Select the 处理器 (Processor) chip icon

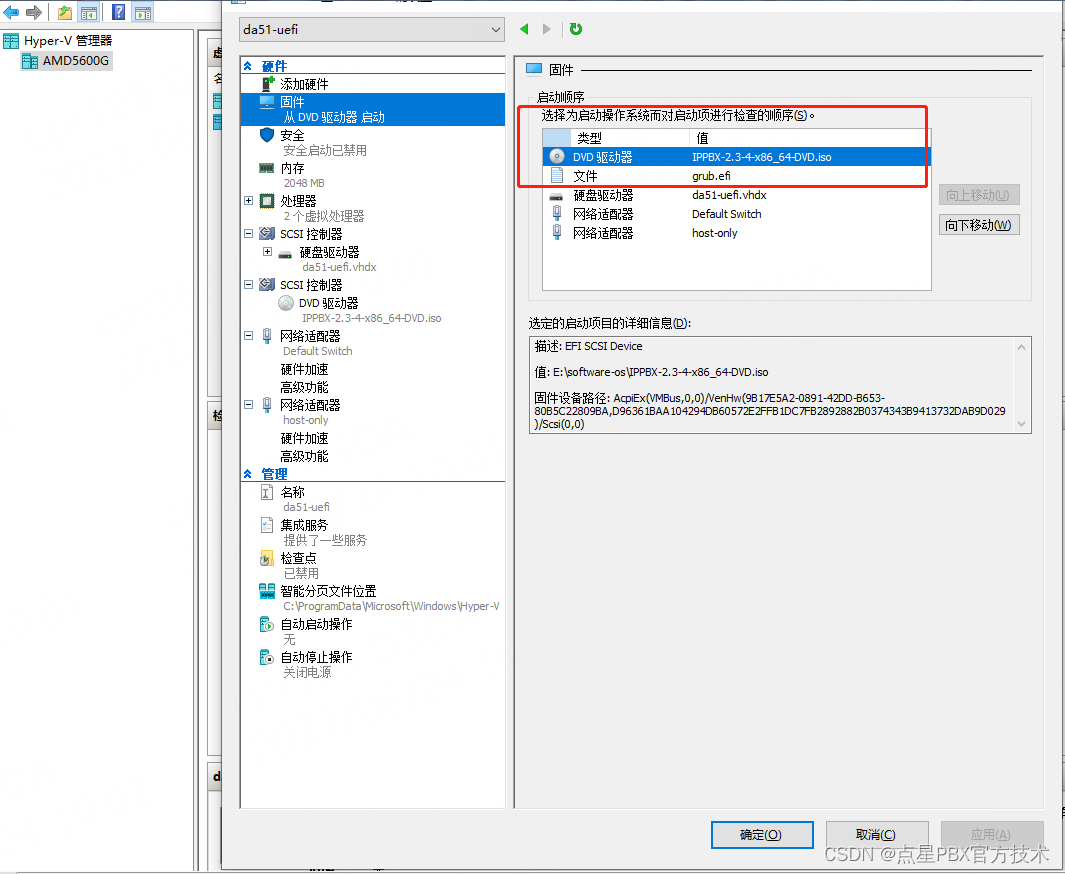[x=266, y=200]
